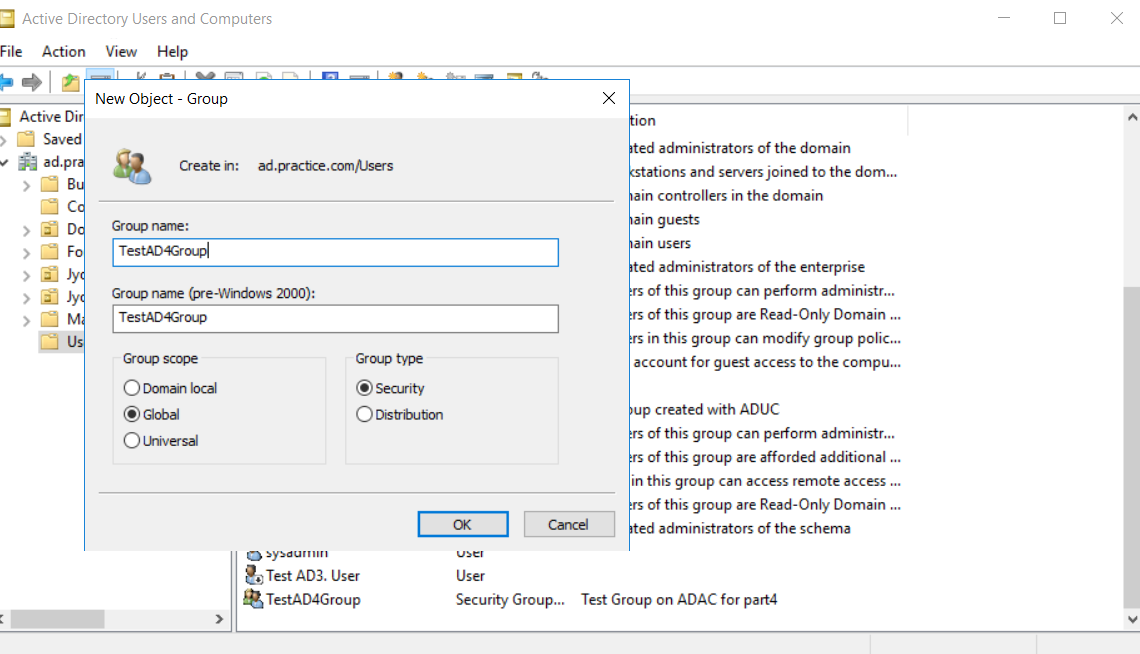1140x654 pixels.
Task: Click 'in this group can access remote access' text
Action: tap(766, 480)
